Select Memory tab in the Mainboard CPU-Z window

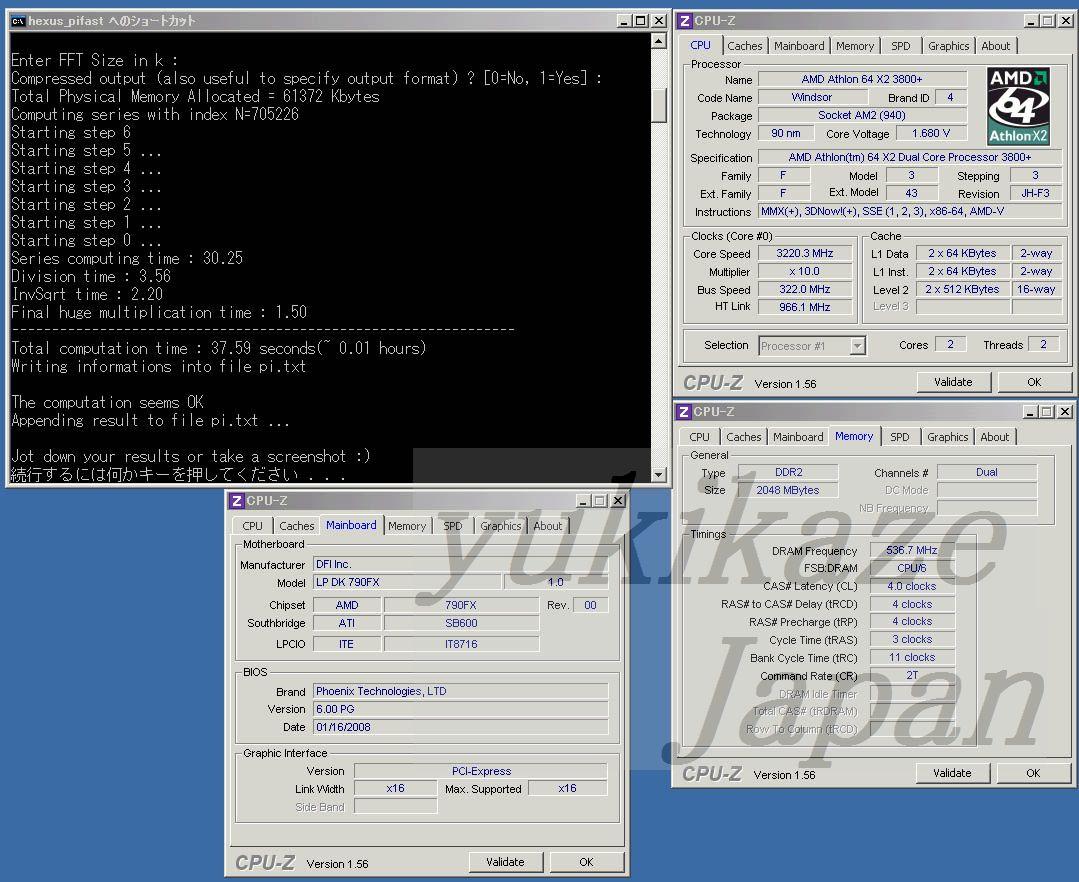(407, 526)
